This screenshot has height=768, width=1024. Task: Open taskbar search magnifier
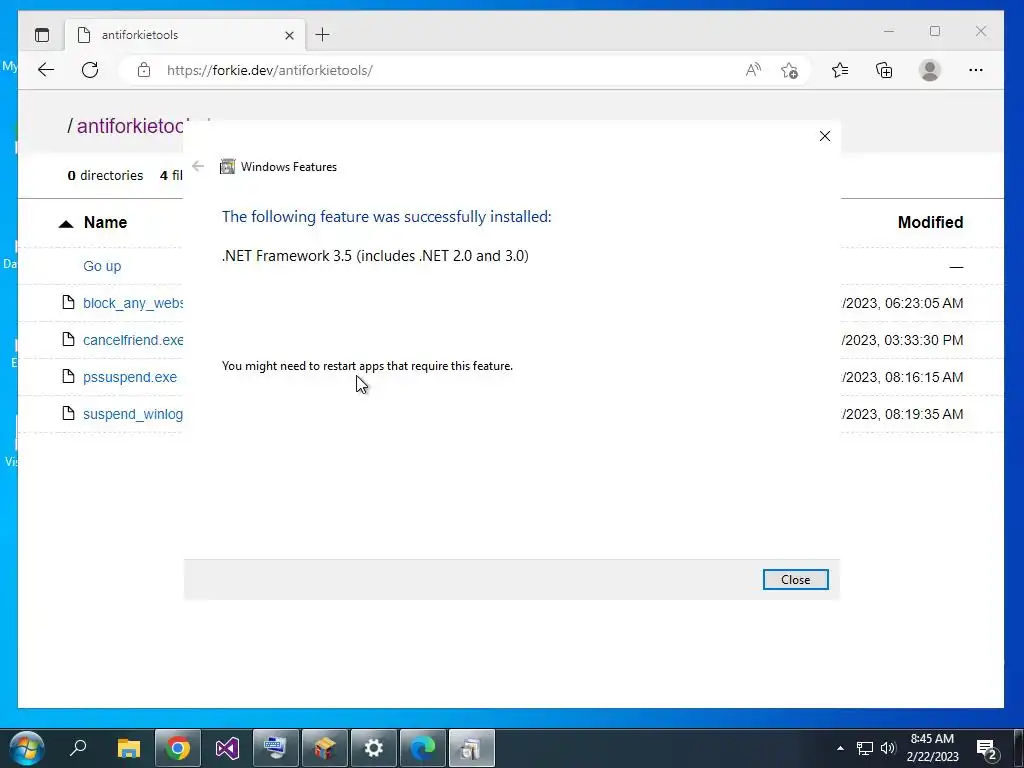coord(78,748)
